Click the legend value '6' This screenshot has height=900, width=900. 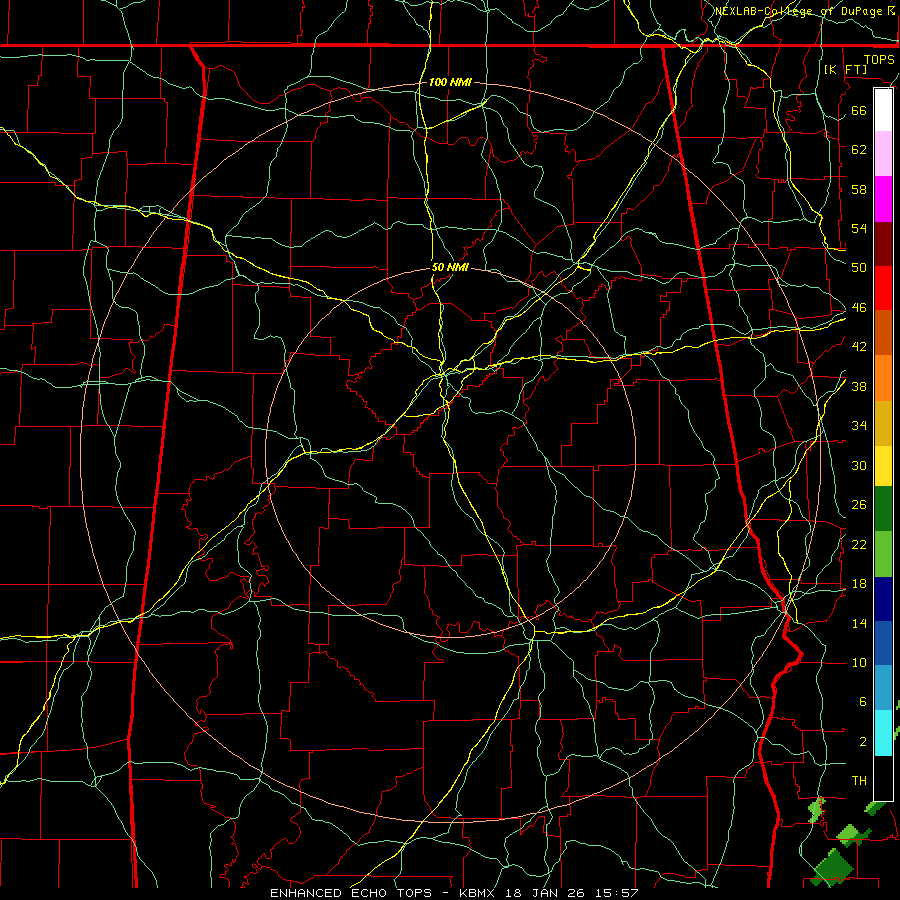pos(862,701)
